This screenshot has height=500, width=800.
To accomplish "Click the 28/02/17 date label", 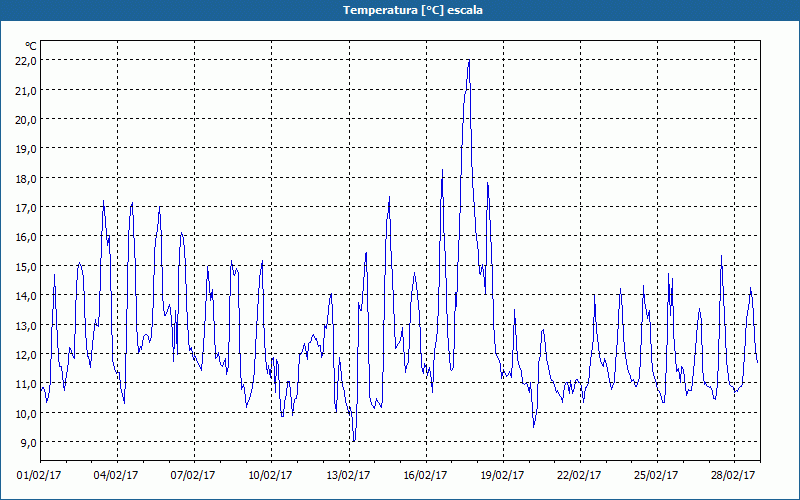I will click(733, 475).
